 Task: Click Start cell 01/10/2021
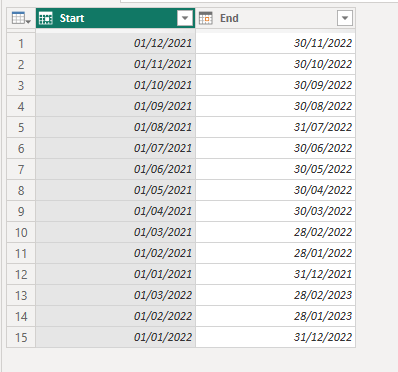point(115,85)
